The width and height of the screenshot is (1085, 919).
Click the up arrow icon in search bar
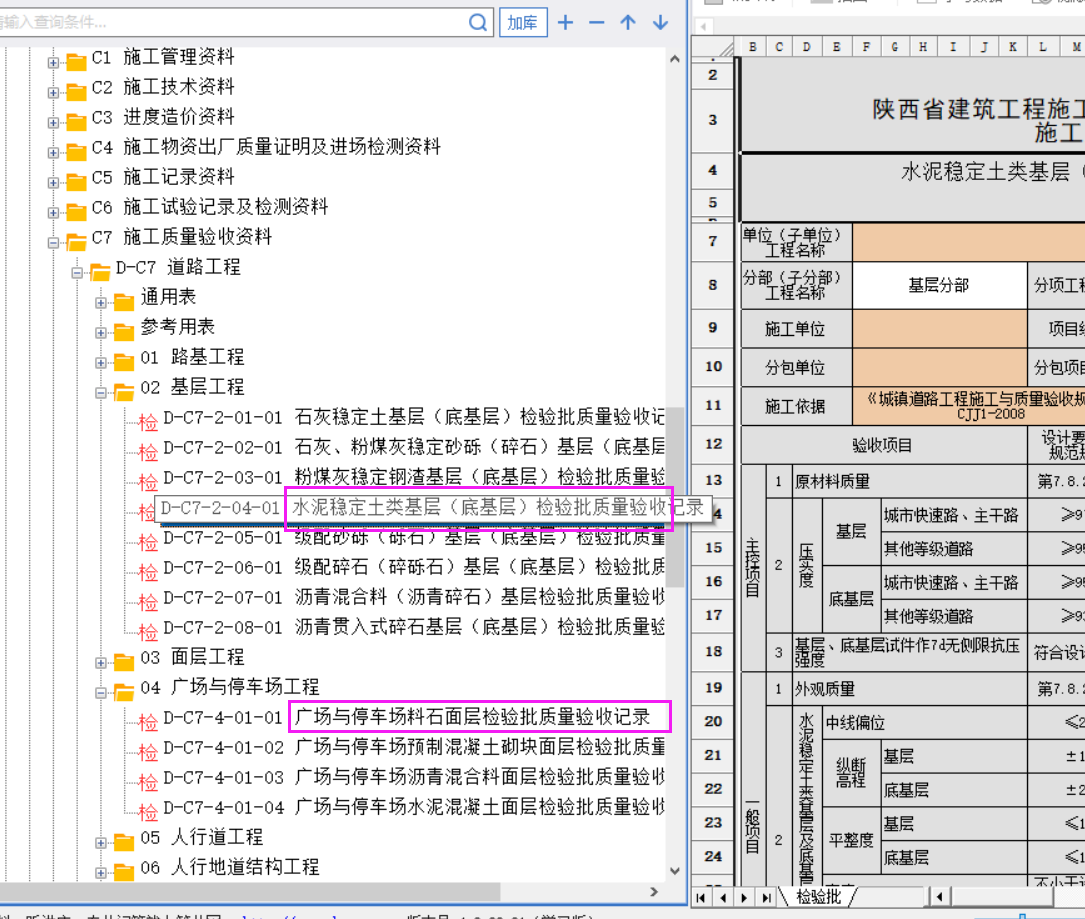(628, 23)
